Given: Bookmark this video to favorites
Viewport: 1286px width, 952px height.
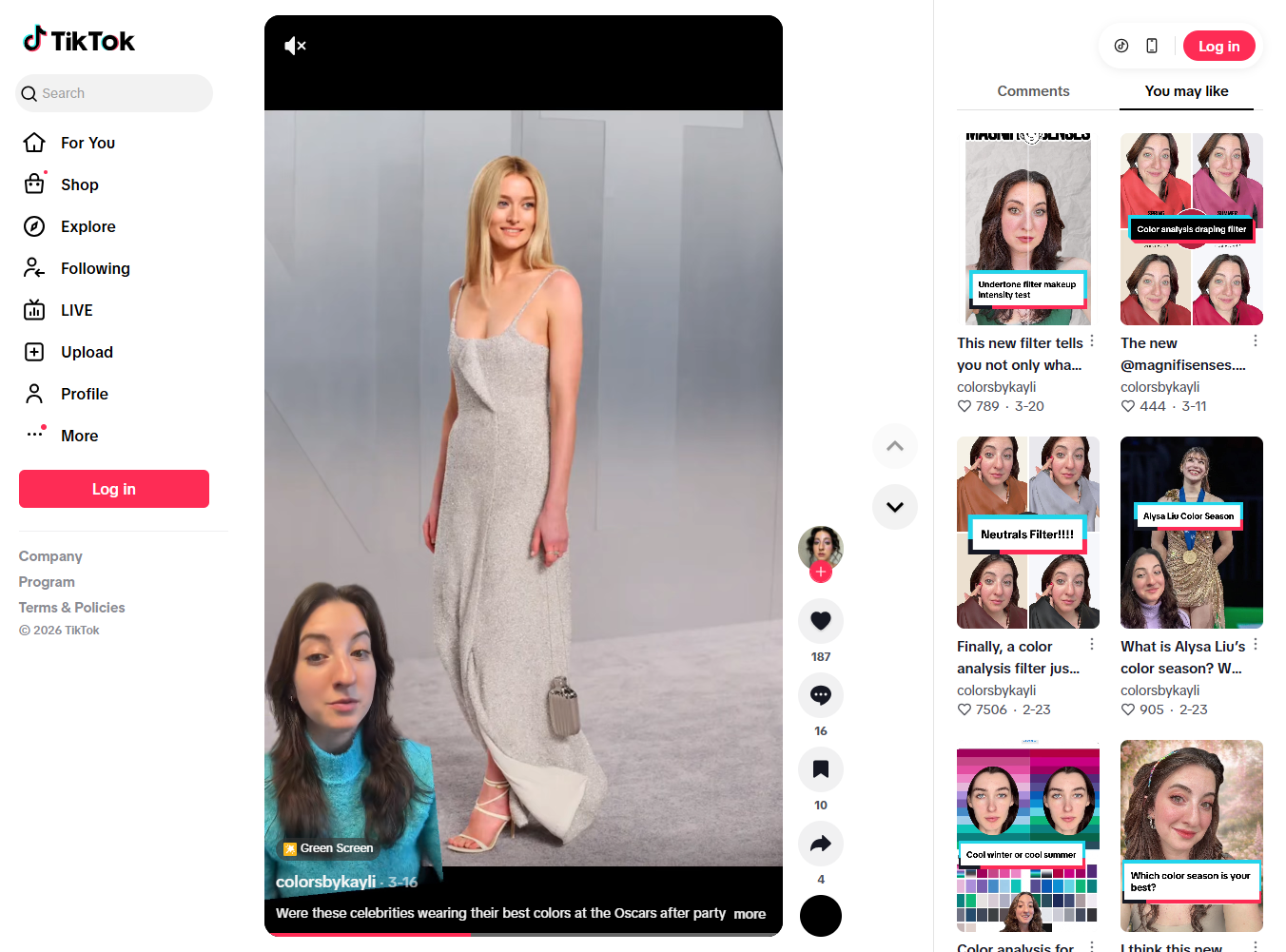Looking at the screenshot, I should tap(820, 769).
